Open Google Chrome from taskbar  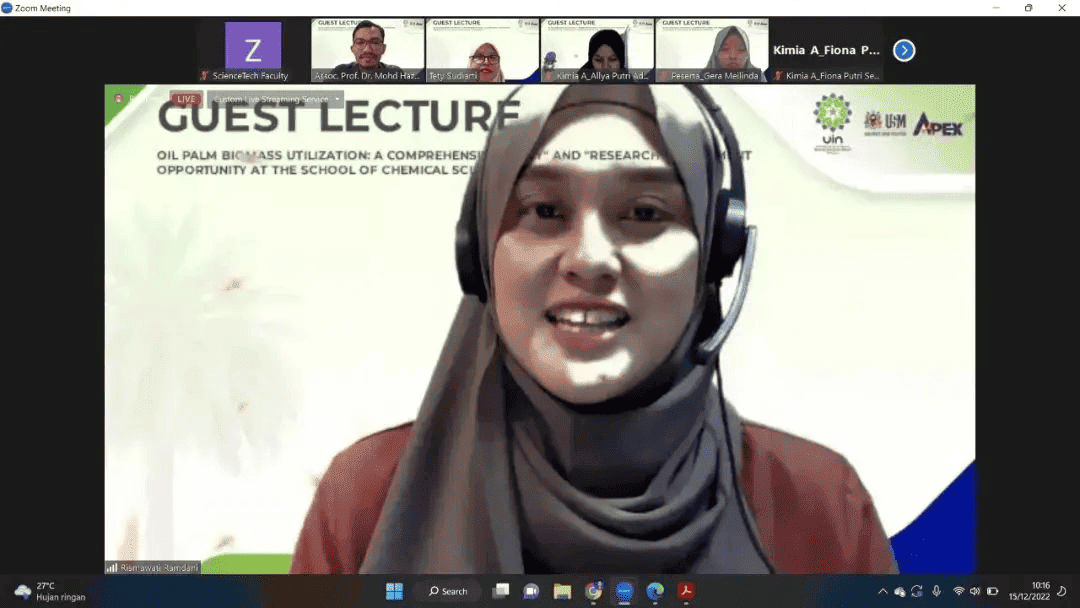(x=594, y=591)
